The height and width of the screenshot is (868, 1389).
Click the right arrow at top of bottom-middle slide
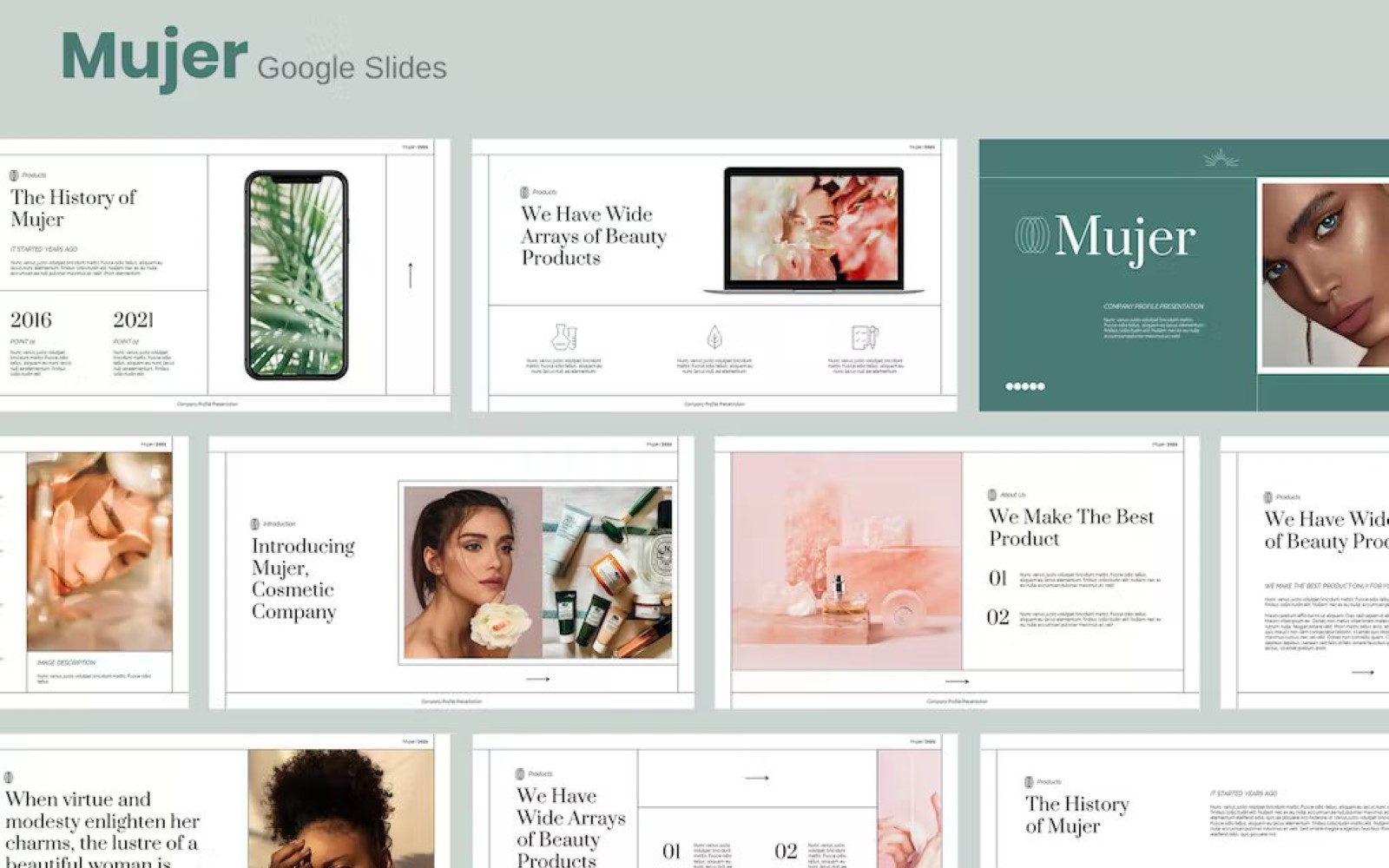click(x=757, y=778)
